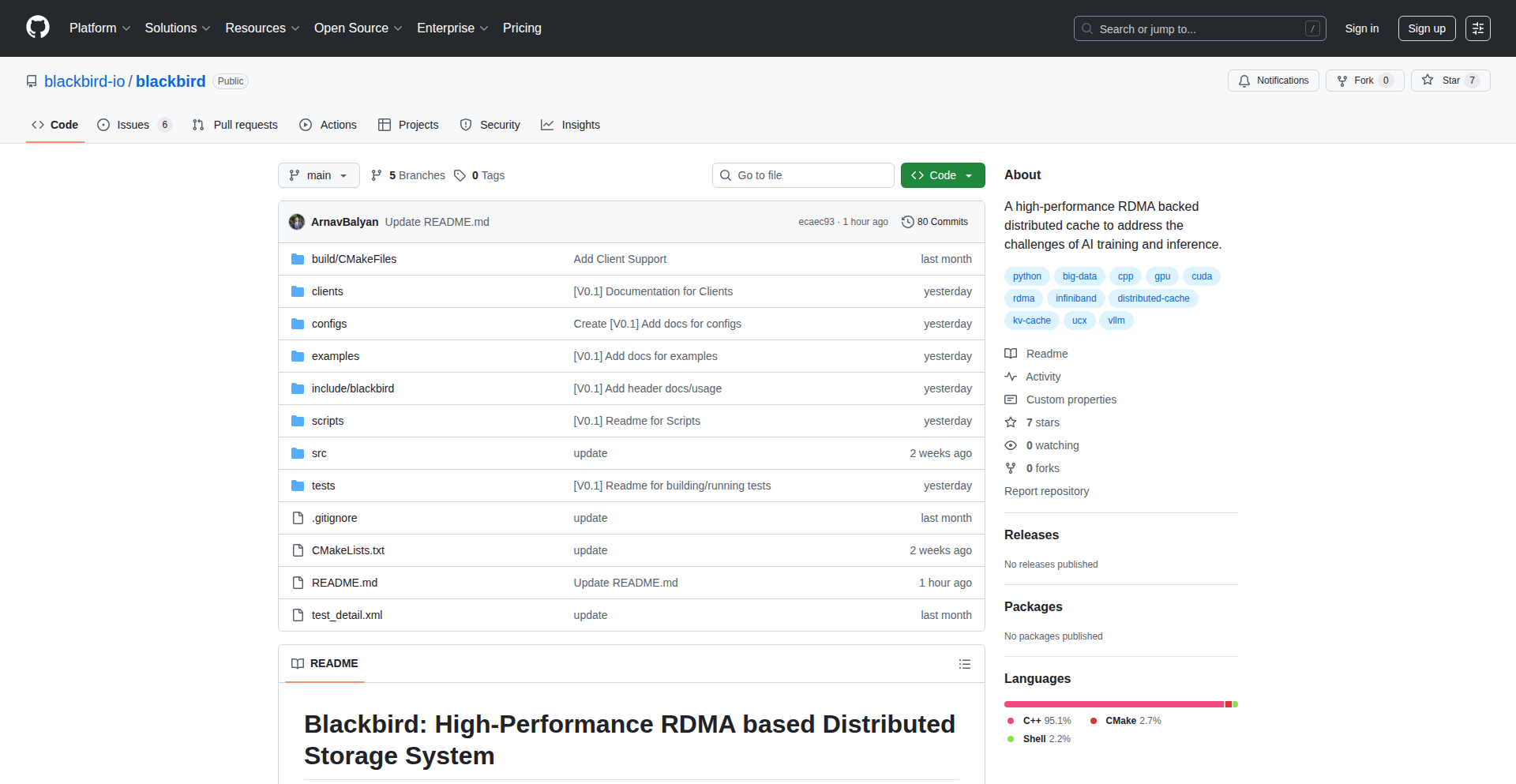Open the build/CMakeFiles folder
Viewport: 1516px width, 784px height.
[354, 259]
